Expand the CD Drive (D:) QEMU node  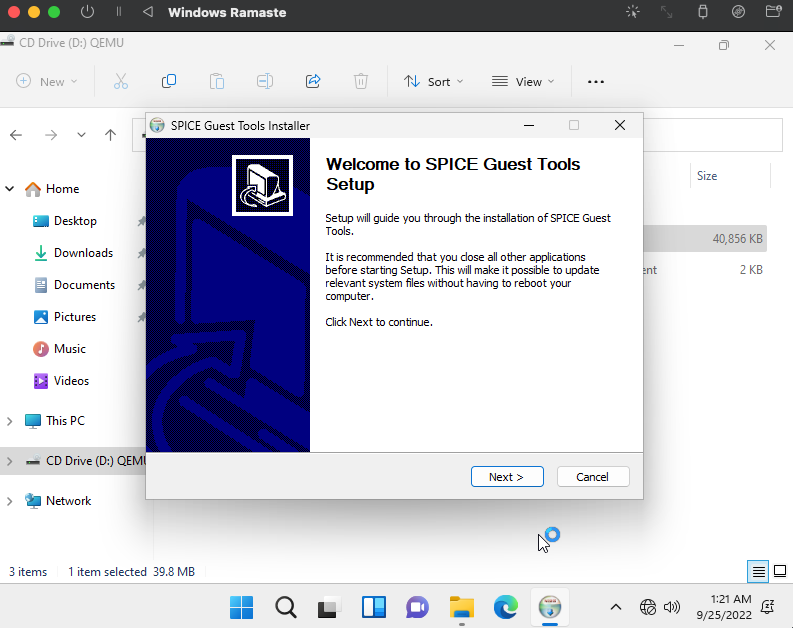[x=10, y=461]
